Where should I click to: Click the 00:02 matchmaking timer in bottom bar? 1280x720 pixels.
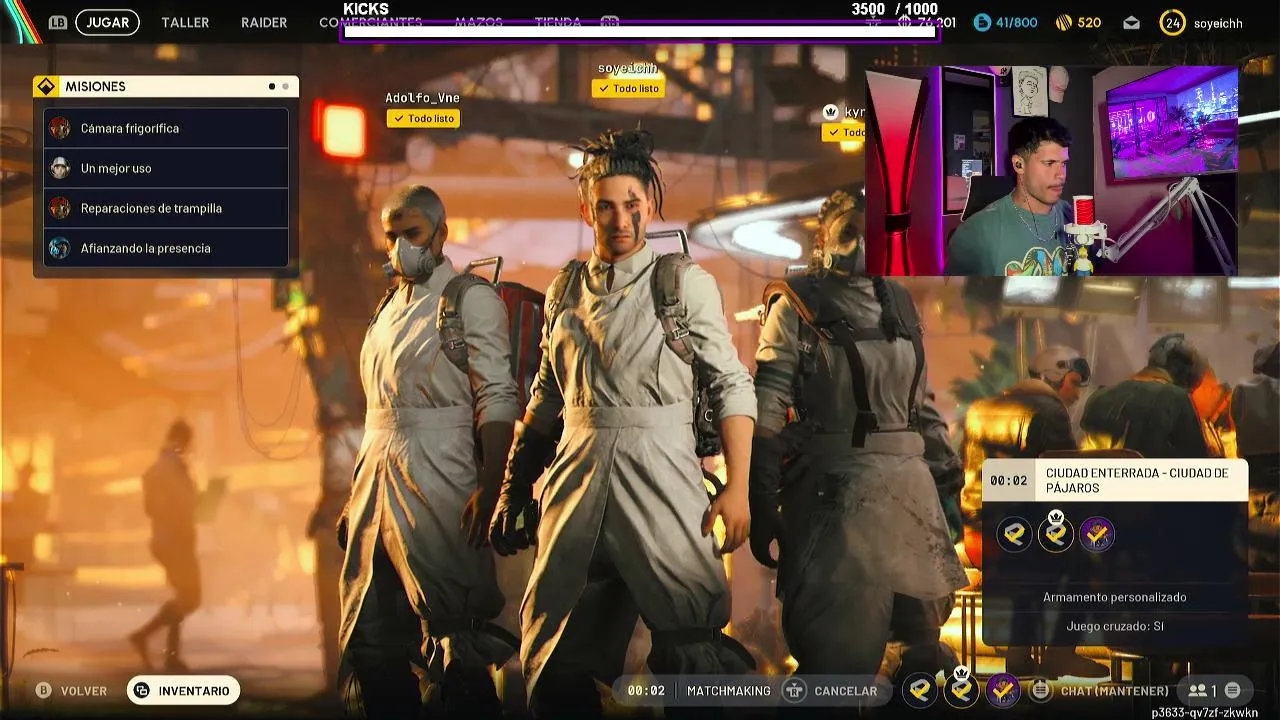tap(646, 691)
